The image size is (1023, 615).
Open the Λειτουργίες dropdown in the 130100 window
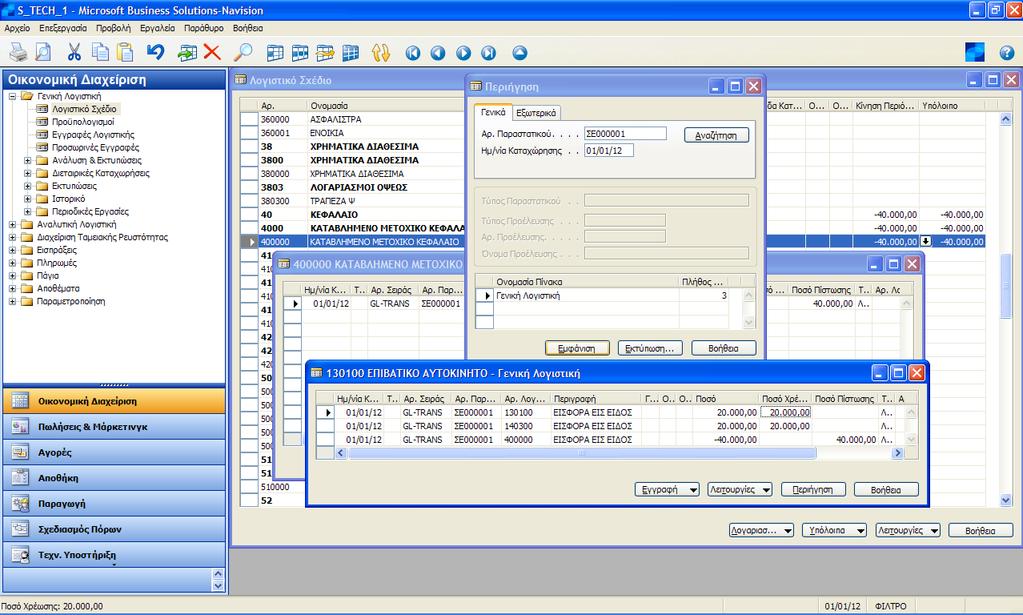740,490
